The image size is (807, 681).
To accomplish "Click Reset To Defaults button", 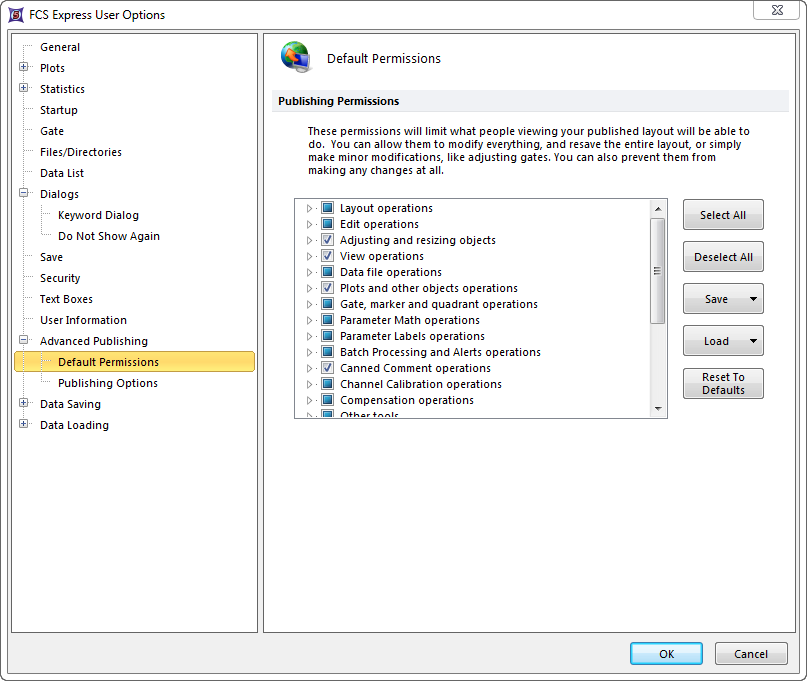I will click(723, 384).
